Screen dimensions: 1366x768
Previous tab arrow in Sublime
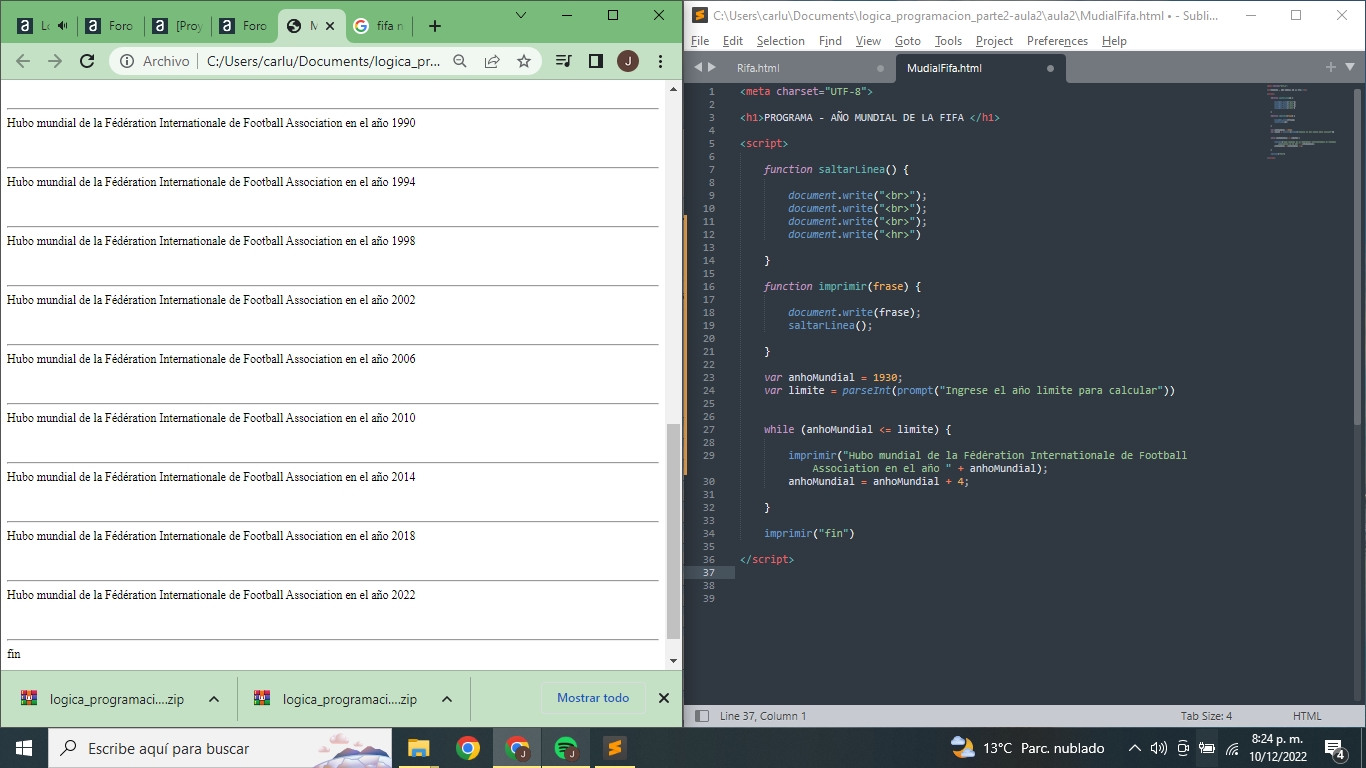(x=699, y=67)
